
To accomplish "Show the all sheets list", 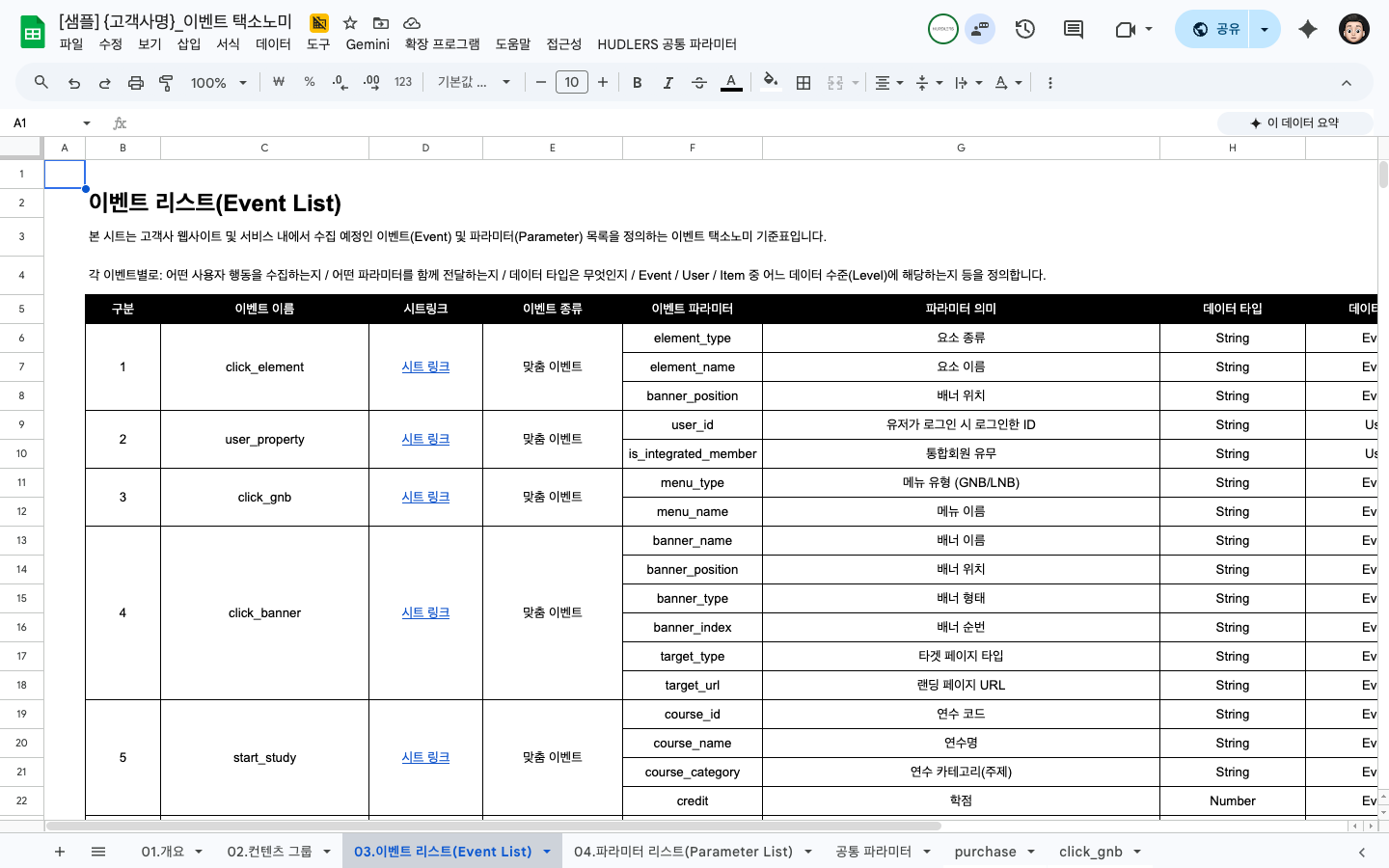I will tap(98, 852).
